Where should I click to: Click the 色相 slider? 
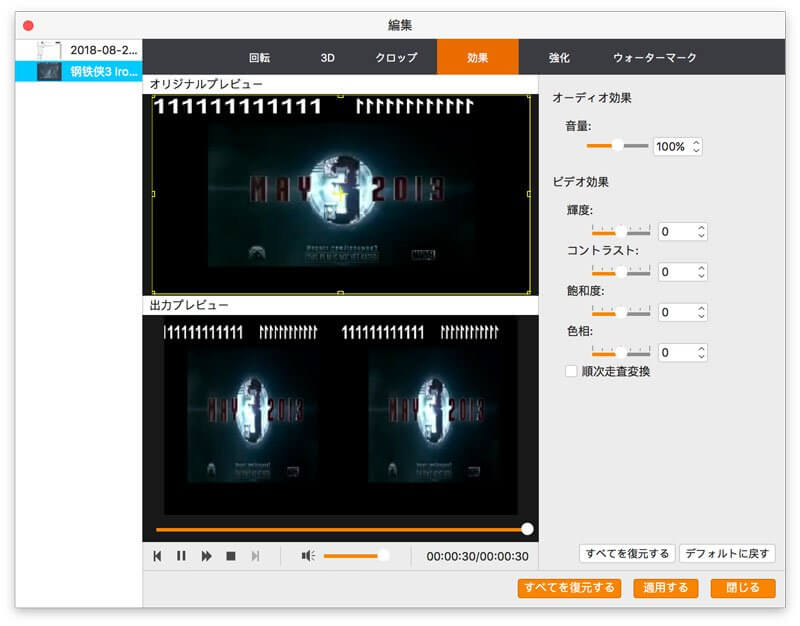coord(621,353)
